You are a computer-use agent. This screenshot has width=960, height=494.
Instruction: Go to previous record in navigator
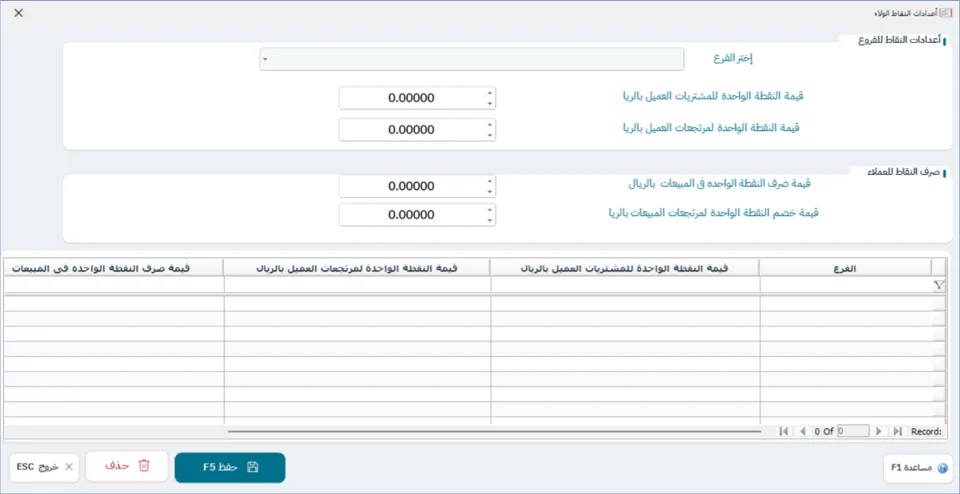[x=803, y=432]
